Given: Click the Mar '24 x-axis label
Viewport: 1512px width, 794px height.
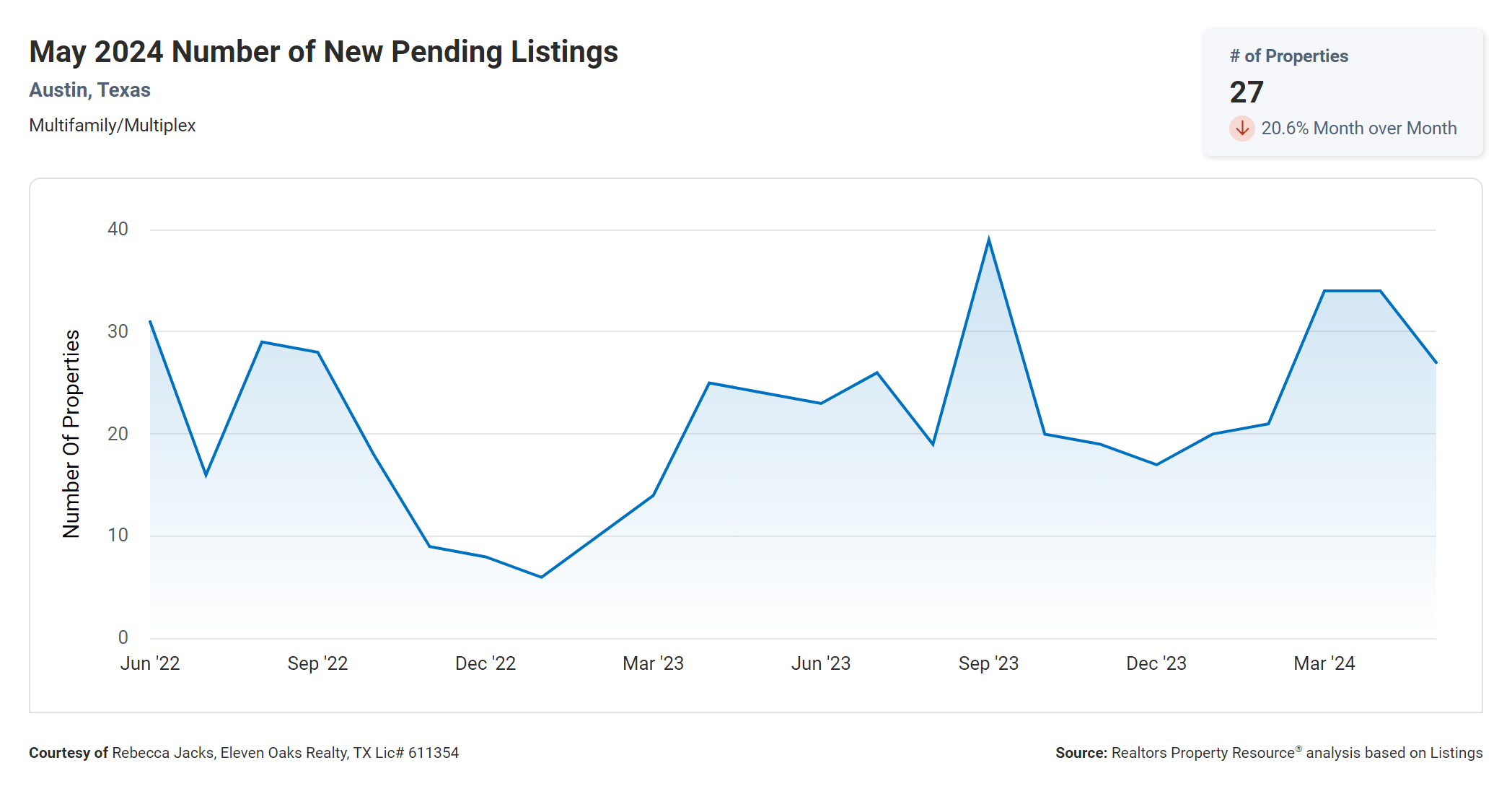Looking at the screenshot, I should coord(1324,663).
